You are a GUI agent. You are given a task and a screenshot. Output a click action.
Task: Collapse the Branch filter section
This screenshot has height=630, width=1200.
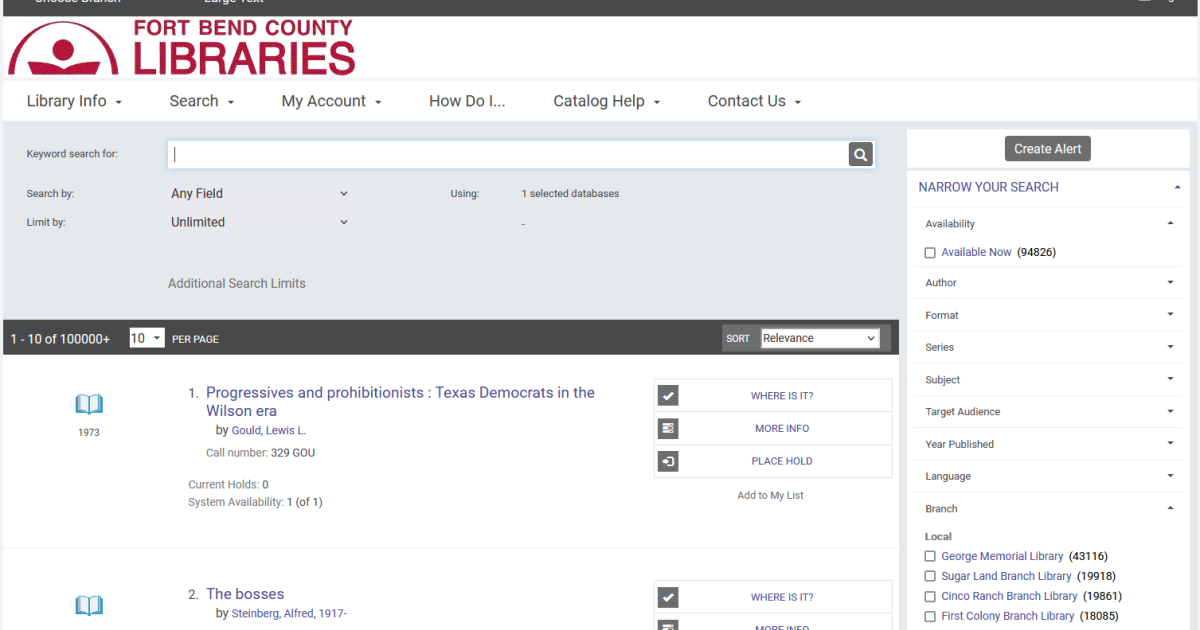[x=1170, y=509]
